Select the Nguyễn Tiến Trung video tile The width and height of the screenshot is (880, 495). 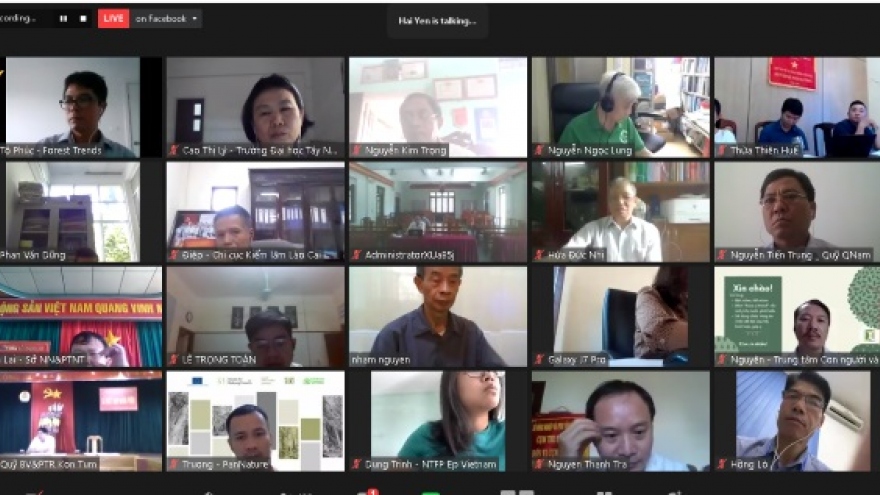coord(797,212)
